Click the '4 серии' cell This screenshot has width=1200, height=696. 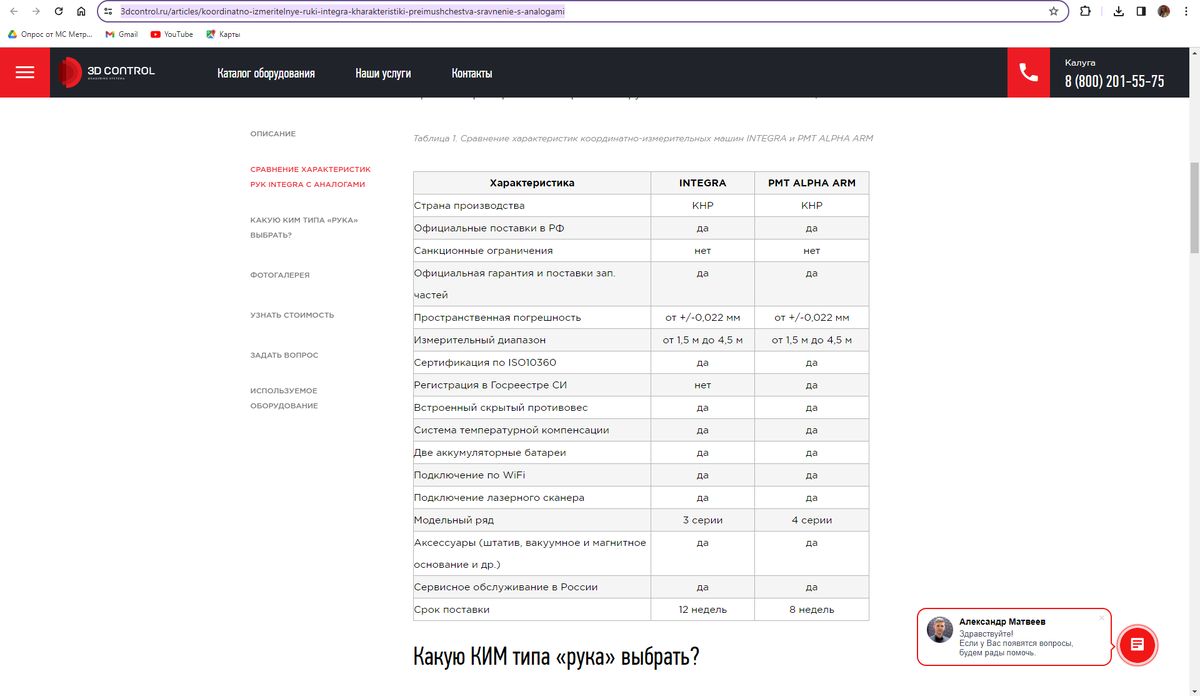(811, 520)
